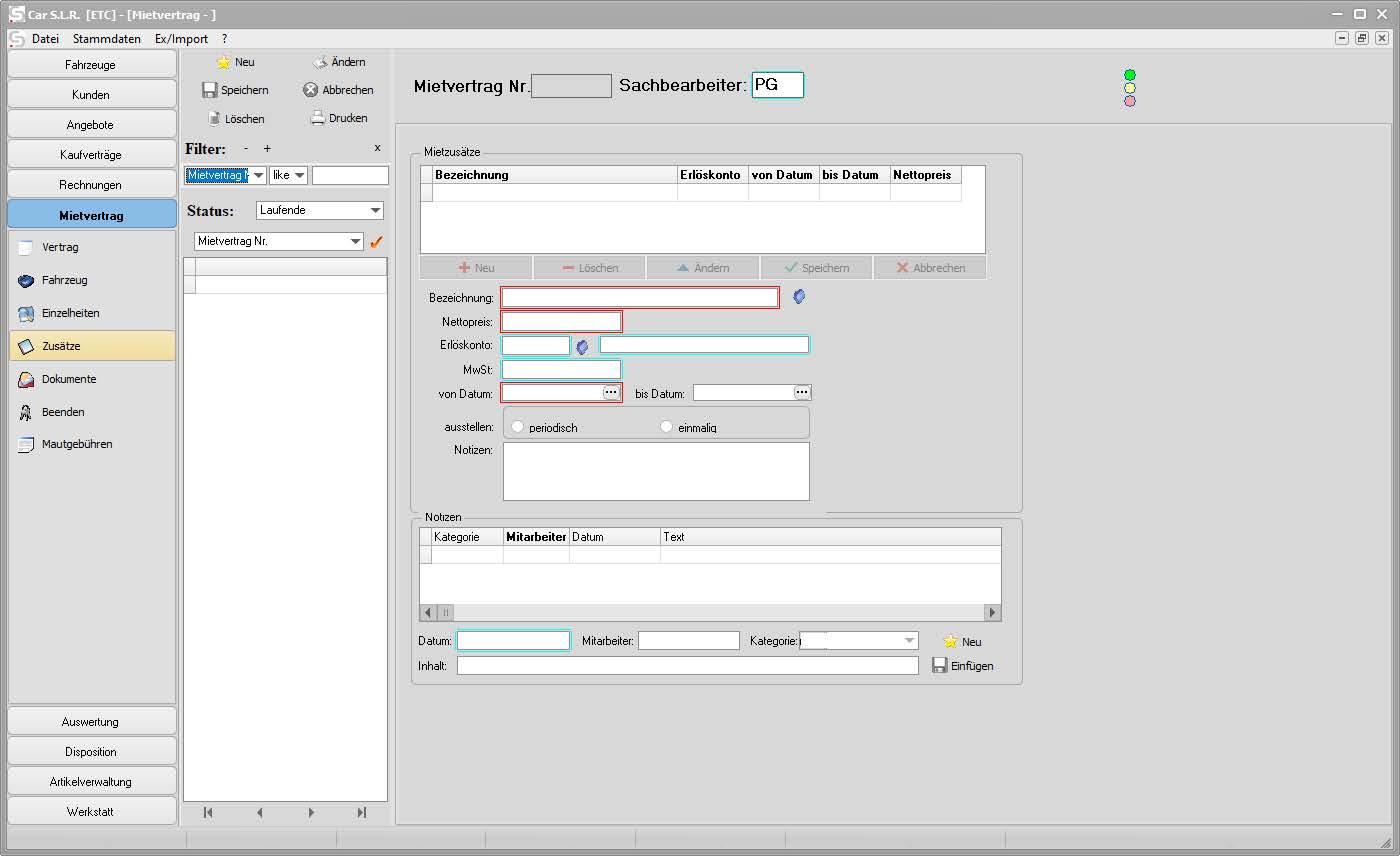The height and width of the screenshot is (856, 1400).
Task: Open Mautgebühren section
Action: pyautogui.click(x=76, y=444)
